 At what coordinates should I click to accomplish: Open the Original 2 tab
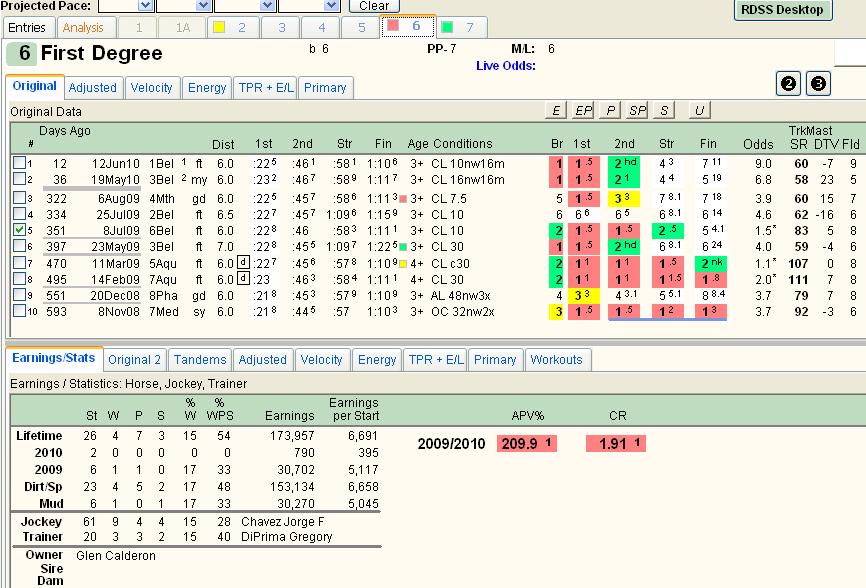pos(134,360)
